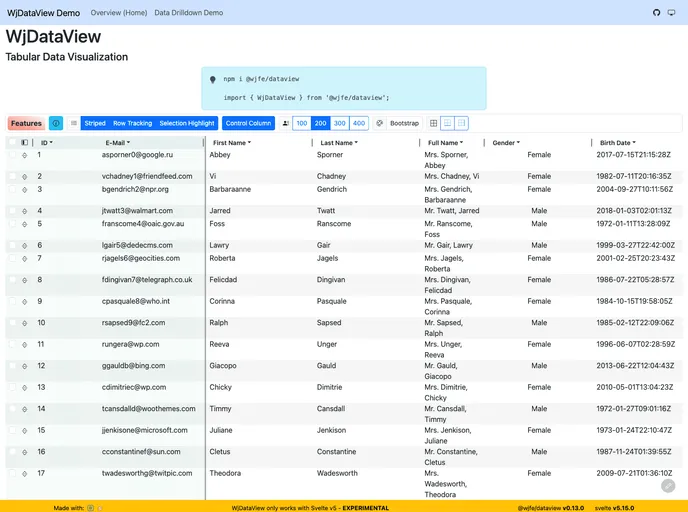688x512 pixels.
Task: Go to Overview (Home) page
Action: click(119, 13)
